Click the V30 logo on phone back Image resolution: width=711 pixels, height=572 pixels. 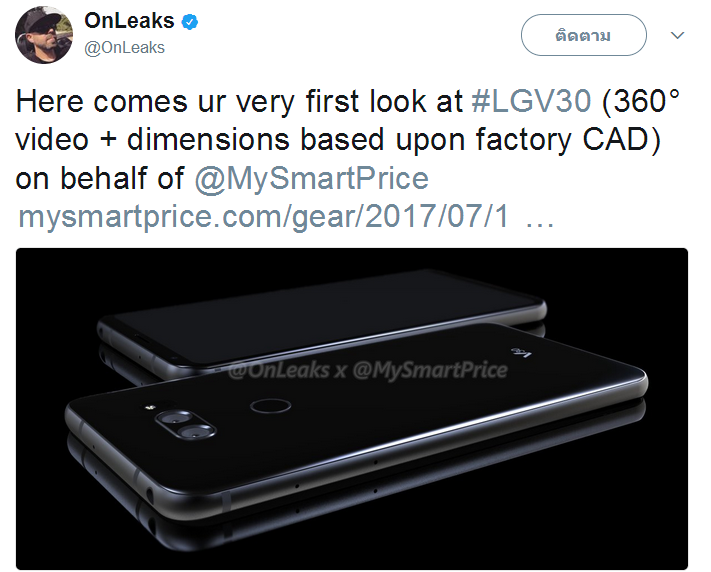click(521, 352)
